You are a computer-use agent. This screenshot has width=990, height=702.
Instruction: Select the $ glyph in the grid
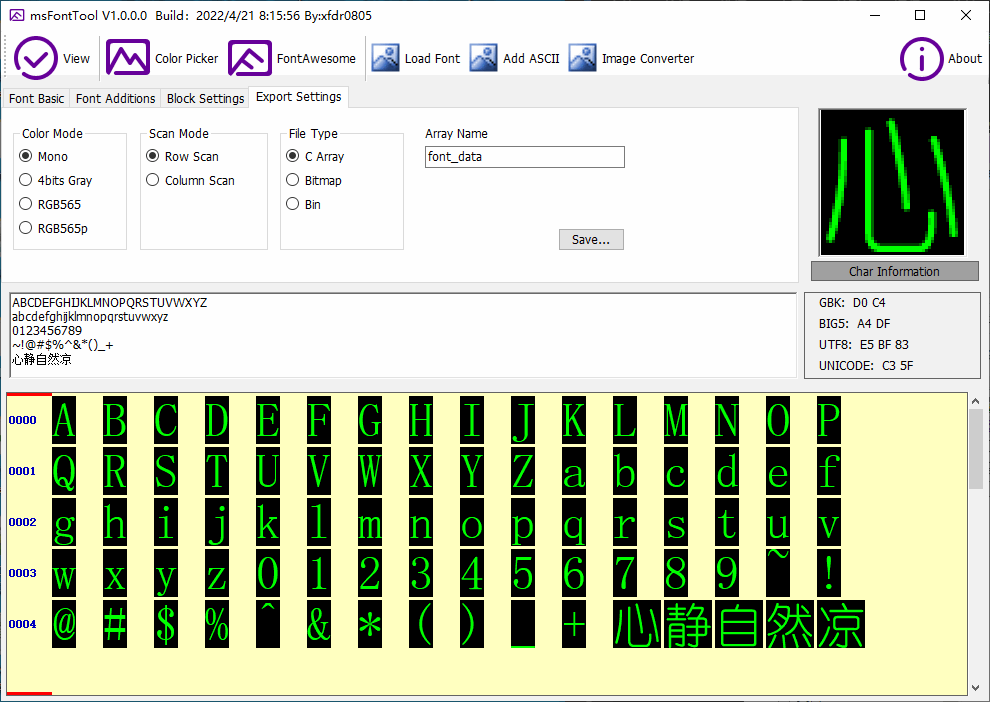tap(165, 624)
